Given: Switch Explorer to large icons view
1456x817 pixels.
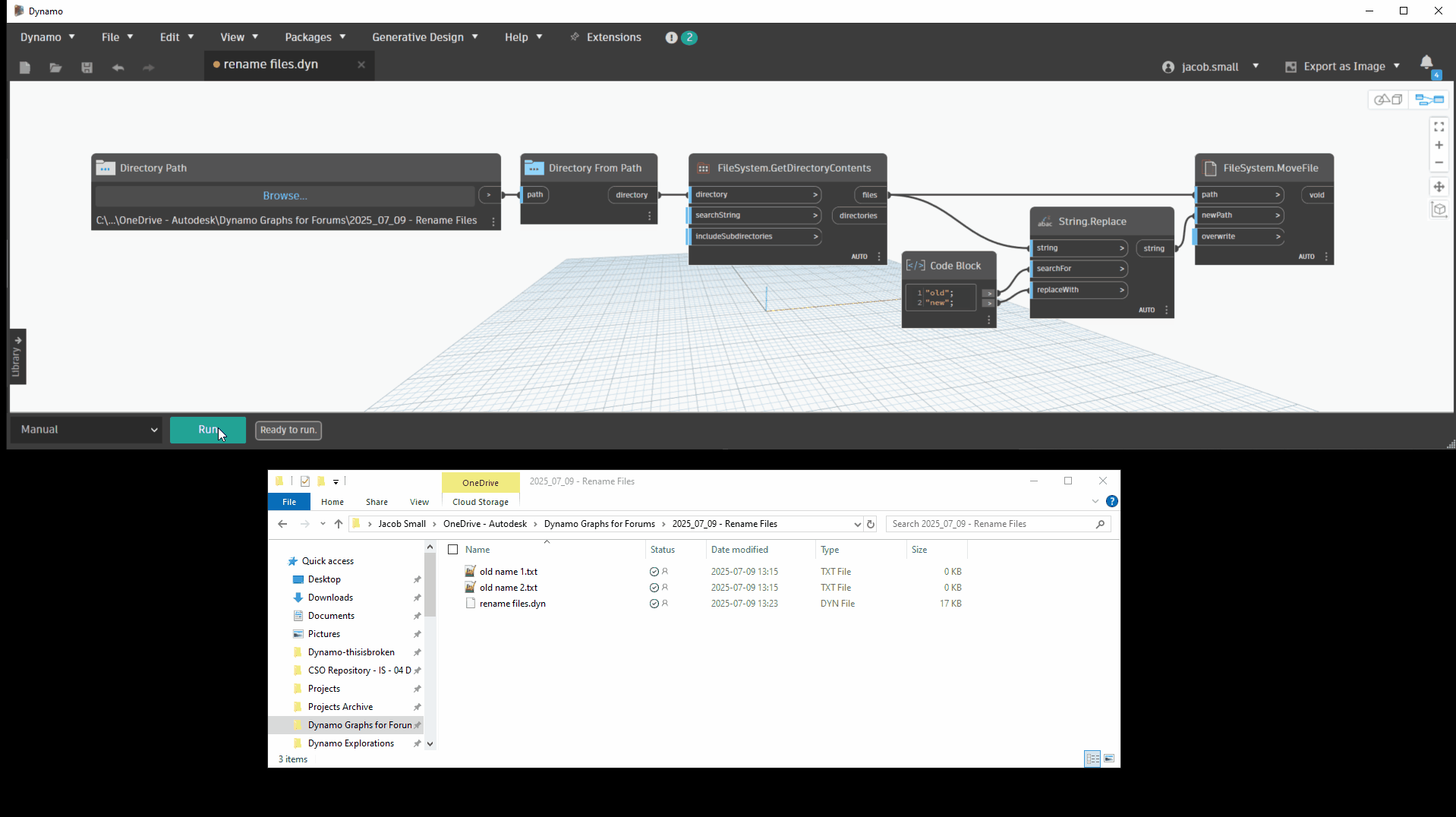Looking at the screenshot, I should pos(1109,759).
